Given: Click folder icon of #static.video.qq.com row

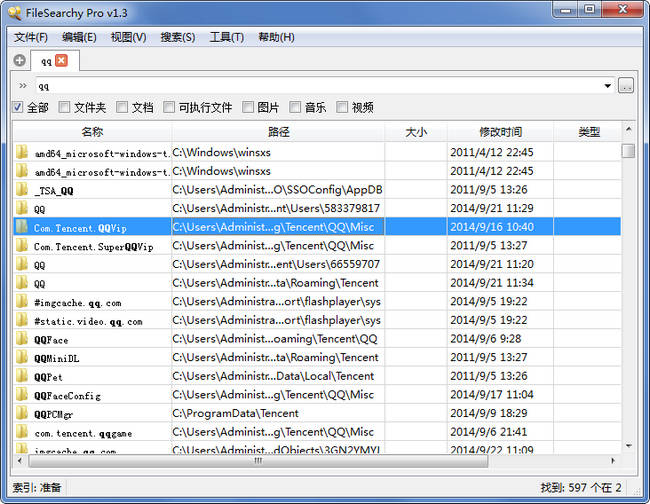Looking at the screenshot, I should pyautogui.click(x=22, y=320).
